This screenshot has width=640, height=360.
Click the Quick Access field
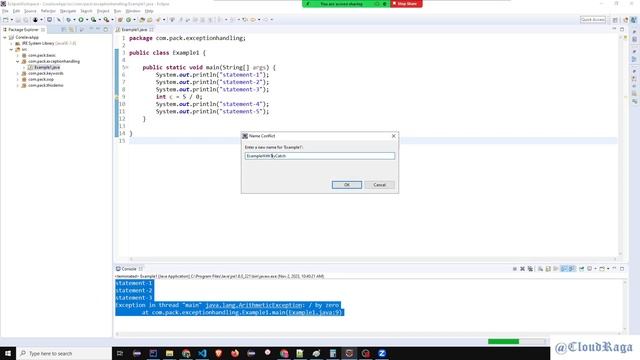pos(593,20)
